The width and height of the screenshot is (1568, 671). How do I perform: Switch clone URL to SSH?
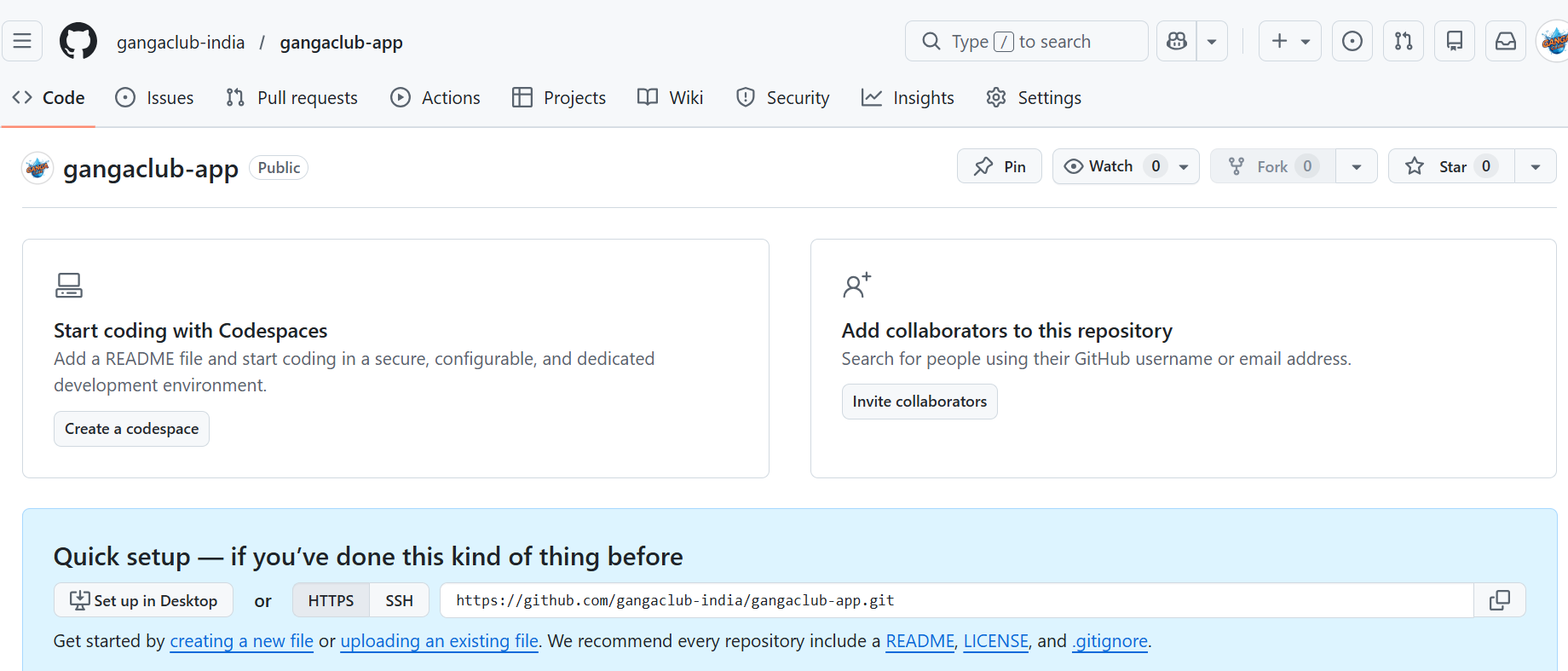399,600
